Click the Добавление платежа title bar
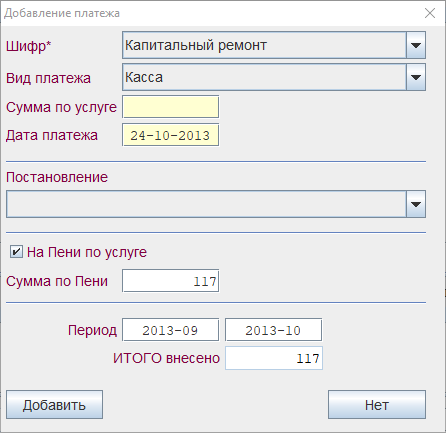448x433 pixels. (213, 13)
